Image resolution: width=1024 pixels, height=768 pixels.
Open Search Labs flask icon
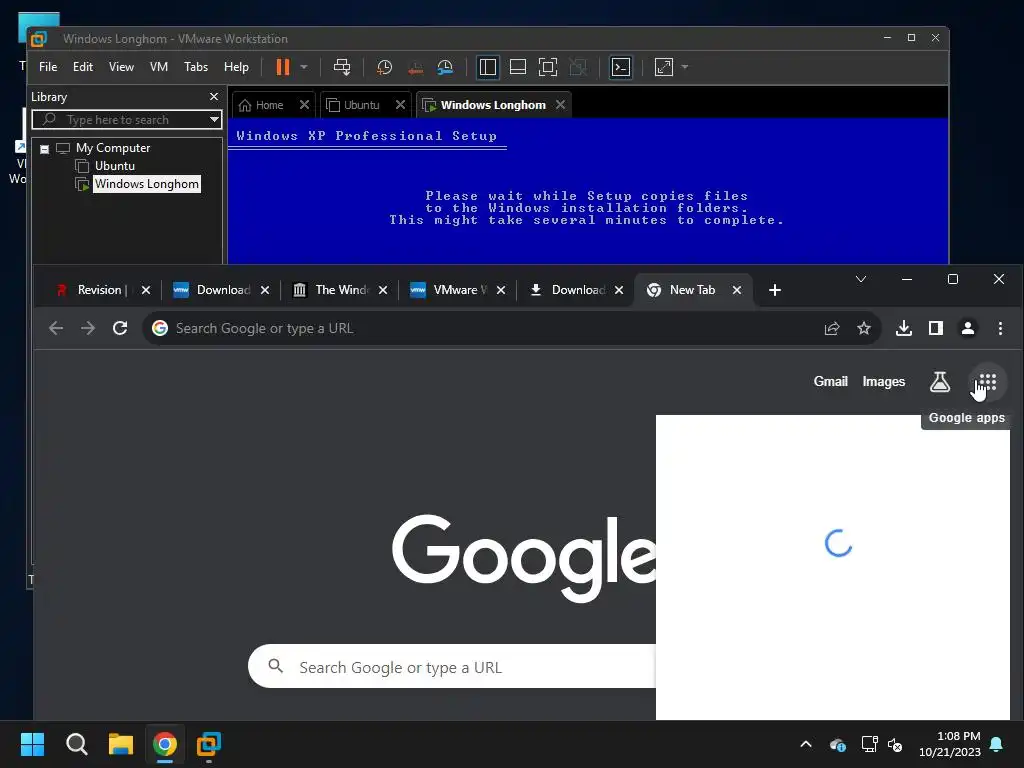tap(940, 382)
